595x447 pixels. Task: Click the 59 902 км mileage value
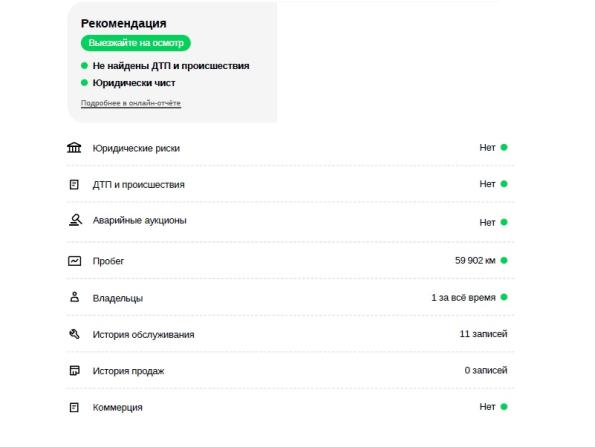pyautogui.click(x=475, y=260)
